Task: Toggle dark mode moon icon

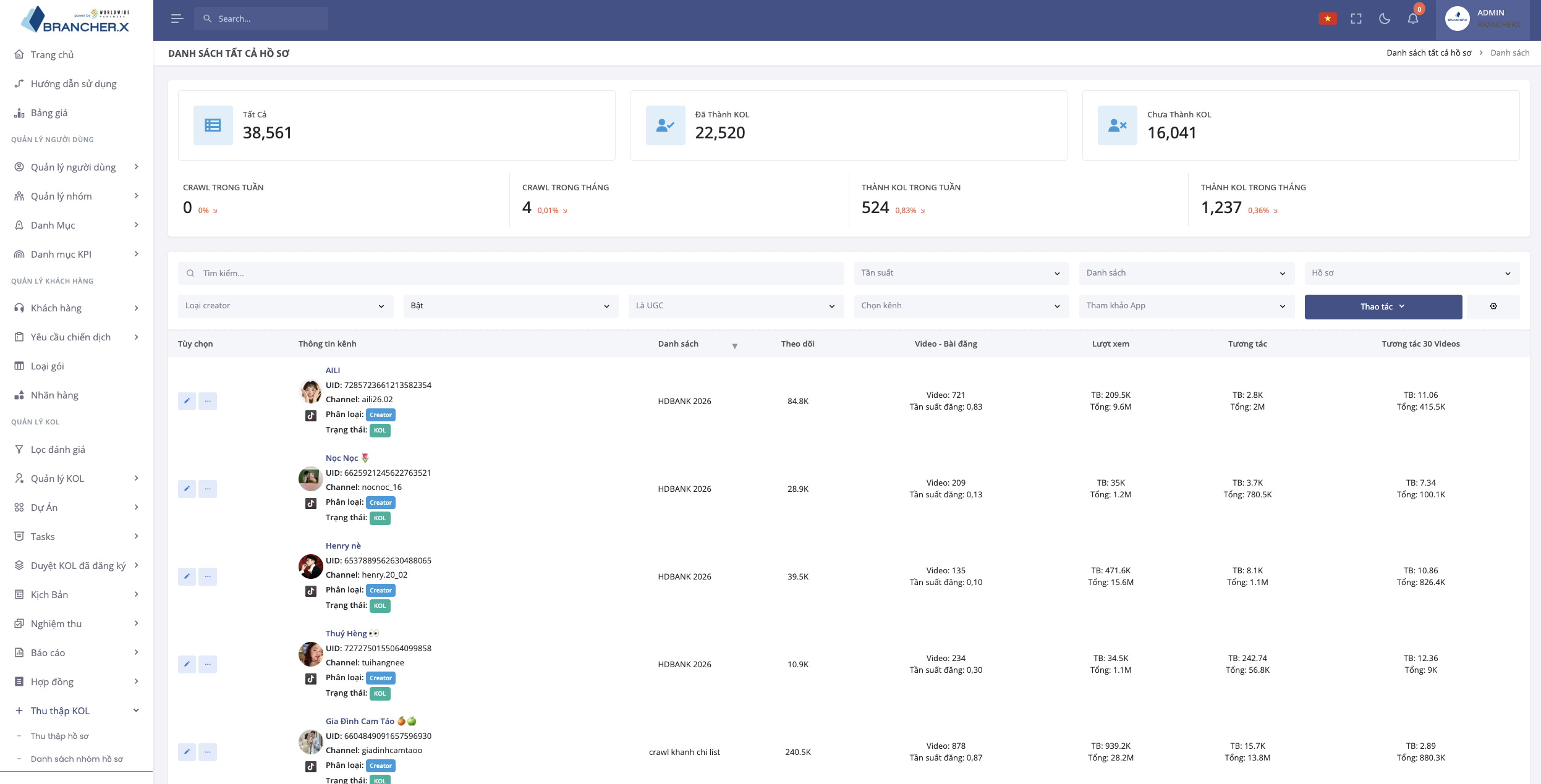Action: coord(1385,19)
